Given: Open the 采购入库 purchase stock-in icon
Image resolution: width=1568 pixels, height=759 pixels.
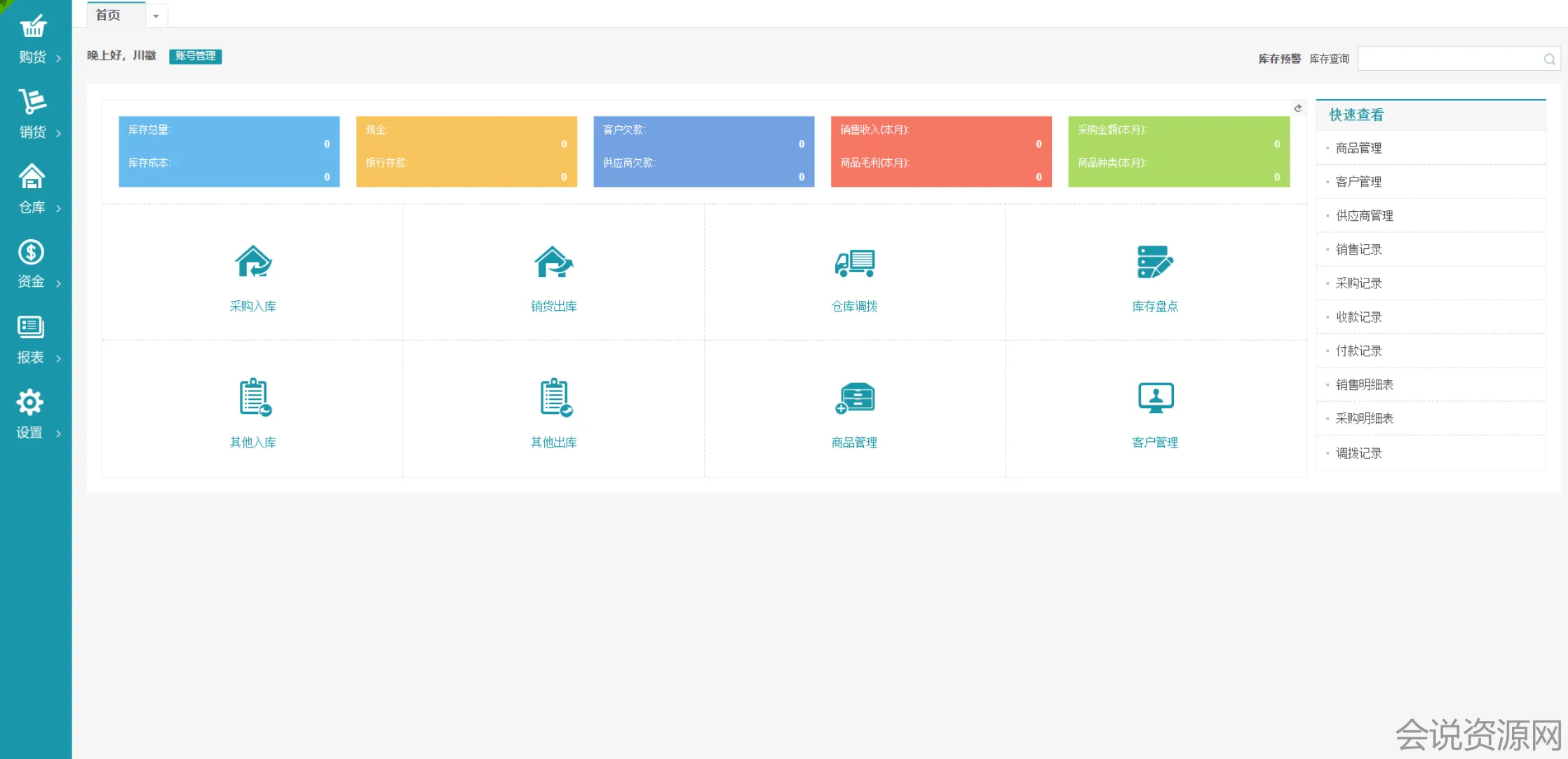Looking at the screenshot, I should click(252, 262).
